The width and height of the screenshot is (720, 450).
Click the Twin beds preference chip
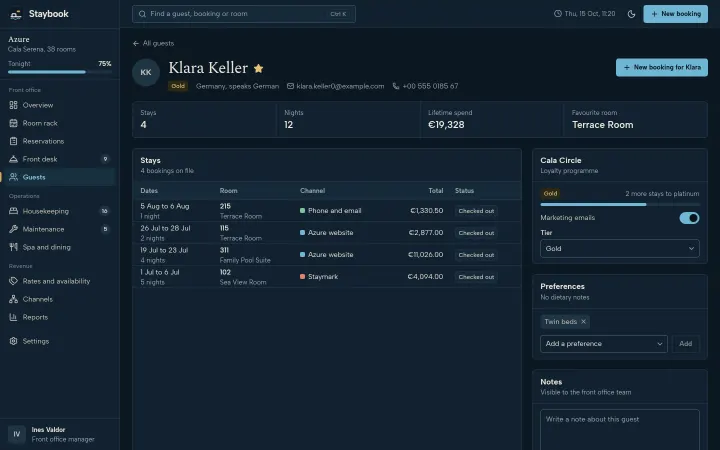point(565,321)
